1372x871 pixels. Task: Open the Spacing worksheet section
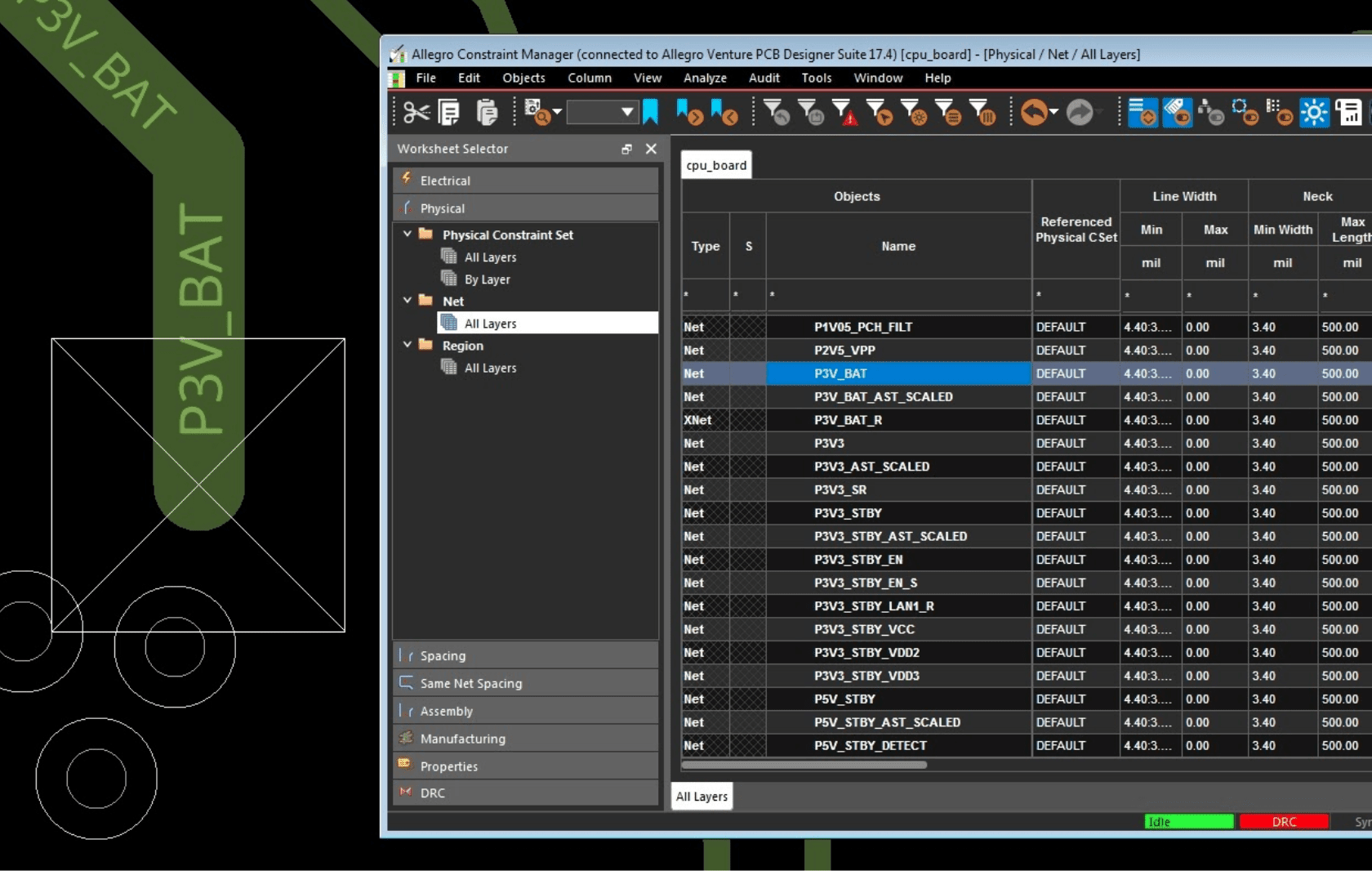coord(525,655)
